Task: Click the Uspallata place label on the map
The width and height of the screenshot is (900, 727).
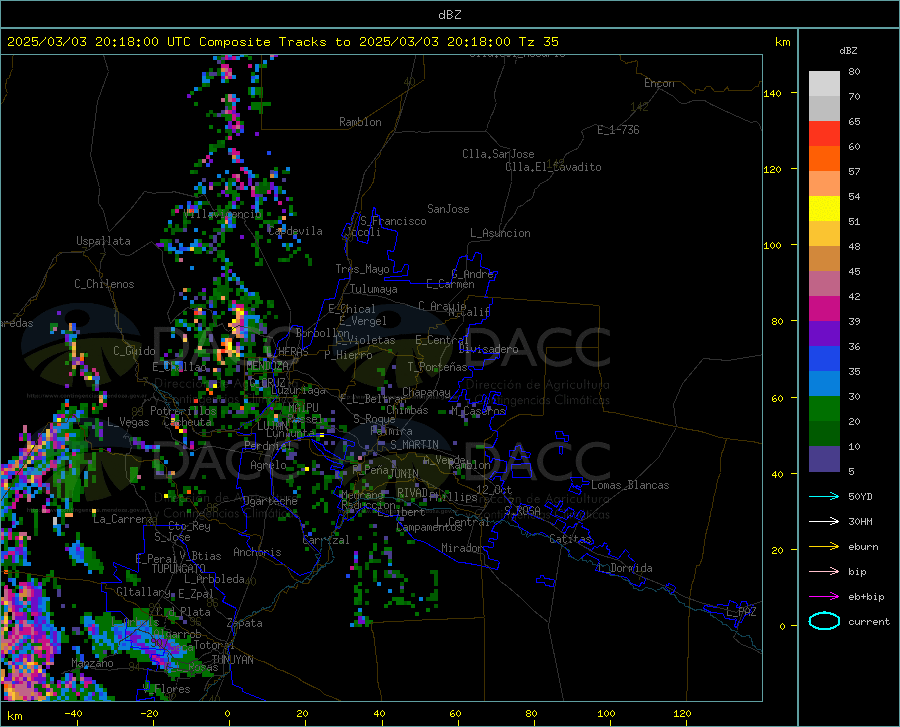Action: (x=103, y=241)
